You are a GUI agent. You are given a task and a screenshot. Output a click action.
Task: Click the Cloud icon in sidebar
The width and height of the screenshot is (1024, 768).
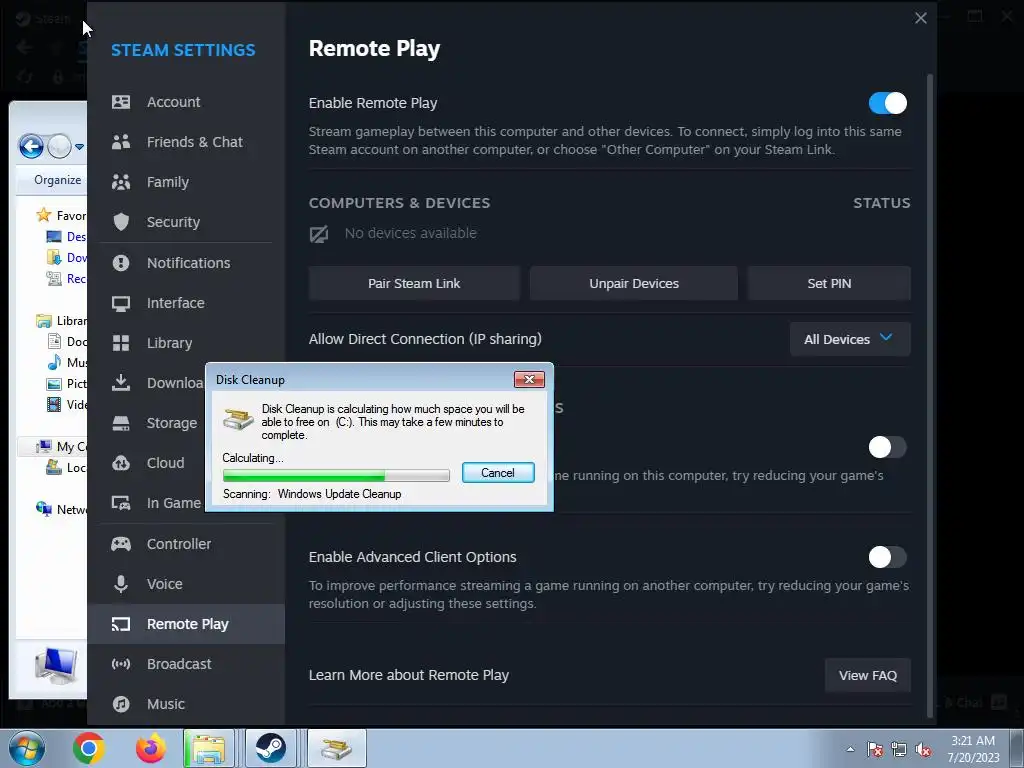(x=121, y=463)
